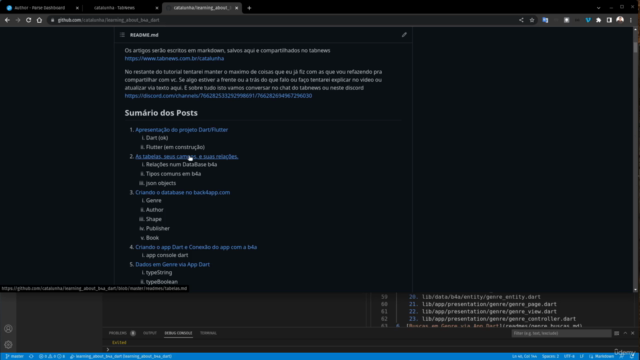
Task: Open 'Criando o database no back4app.com' link
Action: pos(182,192)
